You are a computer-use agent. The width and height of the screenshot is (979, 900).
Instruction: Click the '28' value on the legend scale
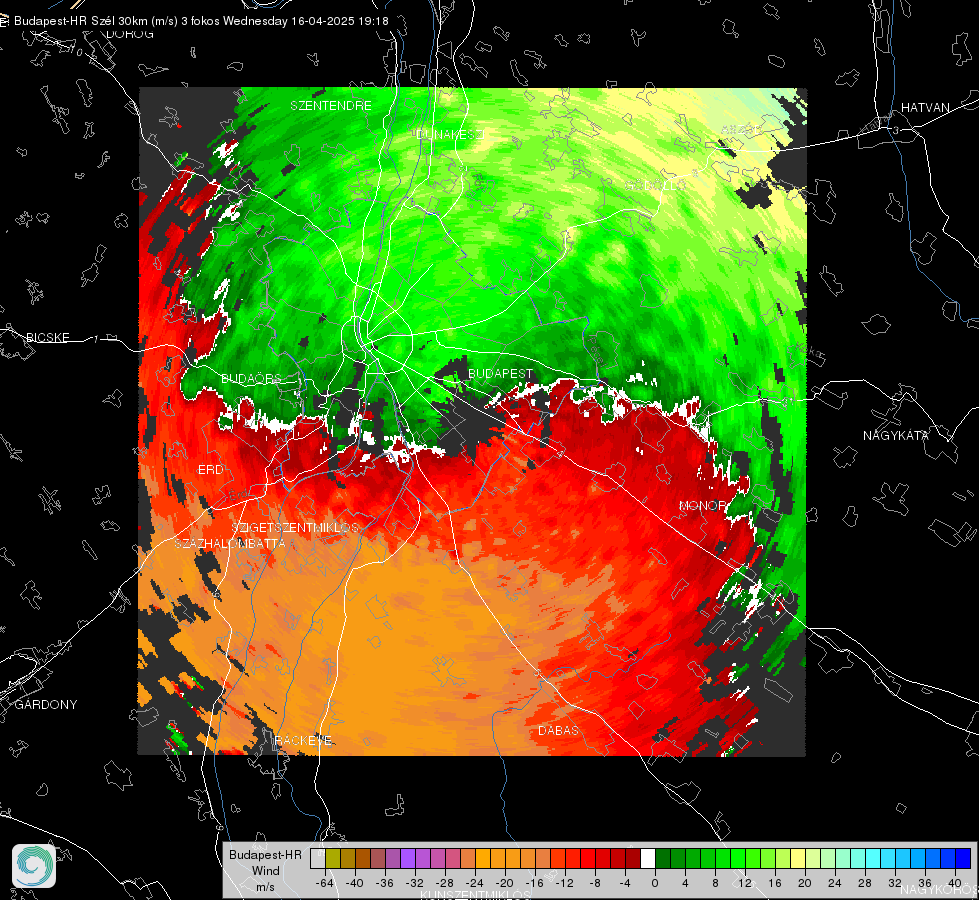(x=865, y=883)
